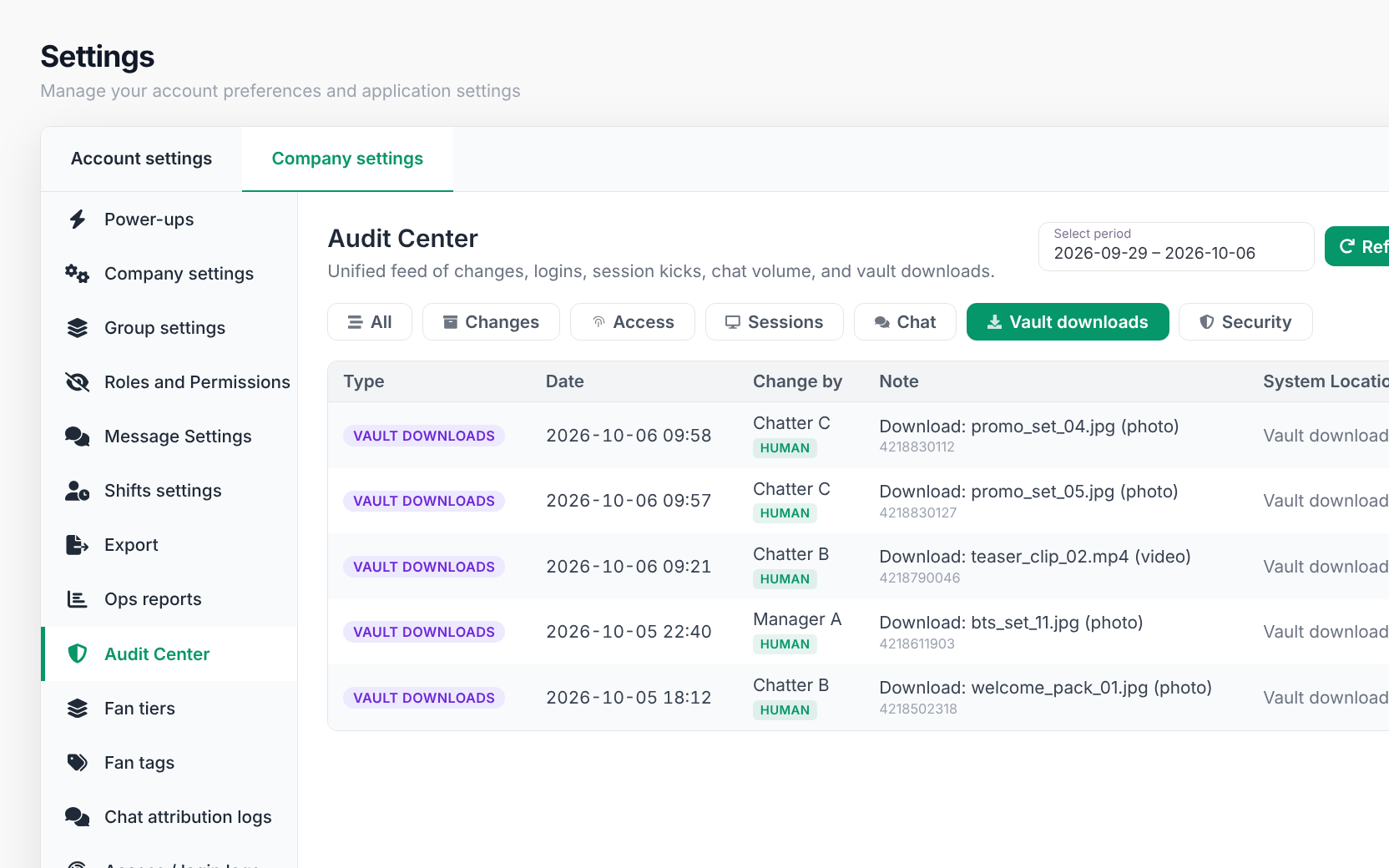The width and height of the screenshot is (1389, 868).
Task: Filter the feed by Chat
Action: tap(905, 322)
